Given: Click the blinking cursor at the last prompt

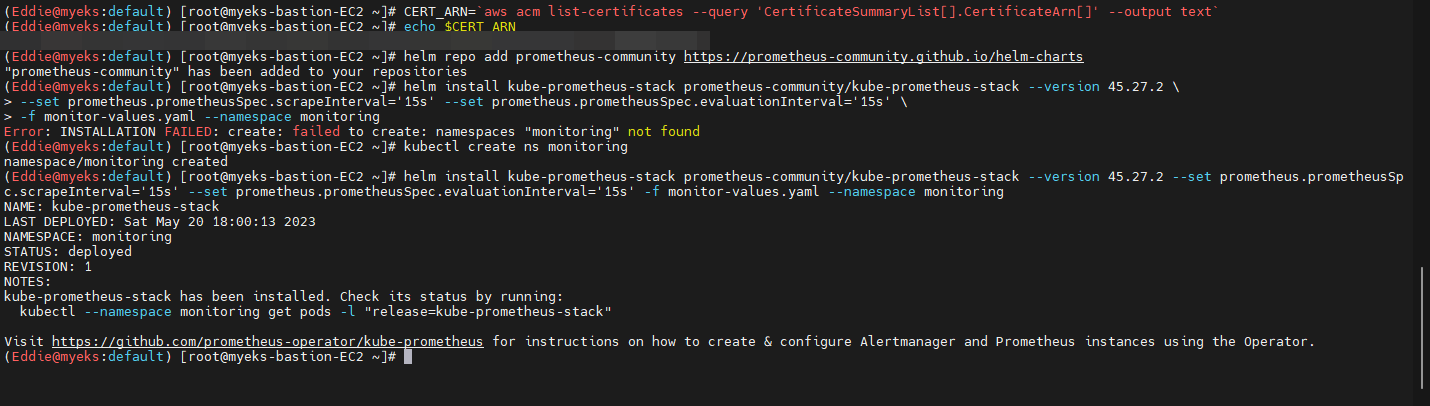Looking at the screenshot, I should click(408, 357).
